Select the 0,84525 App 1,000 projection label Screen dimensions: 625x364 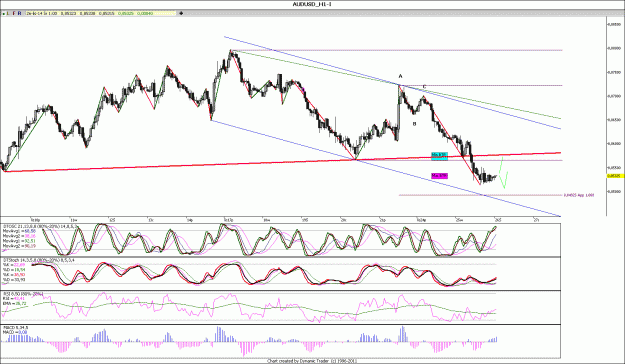coord(579,195)
